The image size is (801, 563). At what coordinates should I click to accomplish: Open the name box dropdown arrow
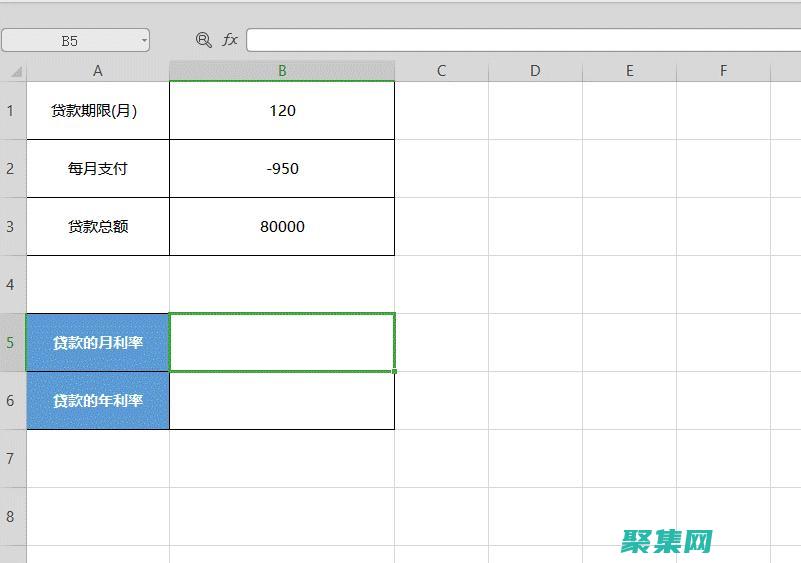(x=144, y=41)
